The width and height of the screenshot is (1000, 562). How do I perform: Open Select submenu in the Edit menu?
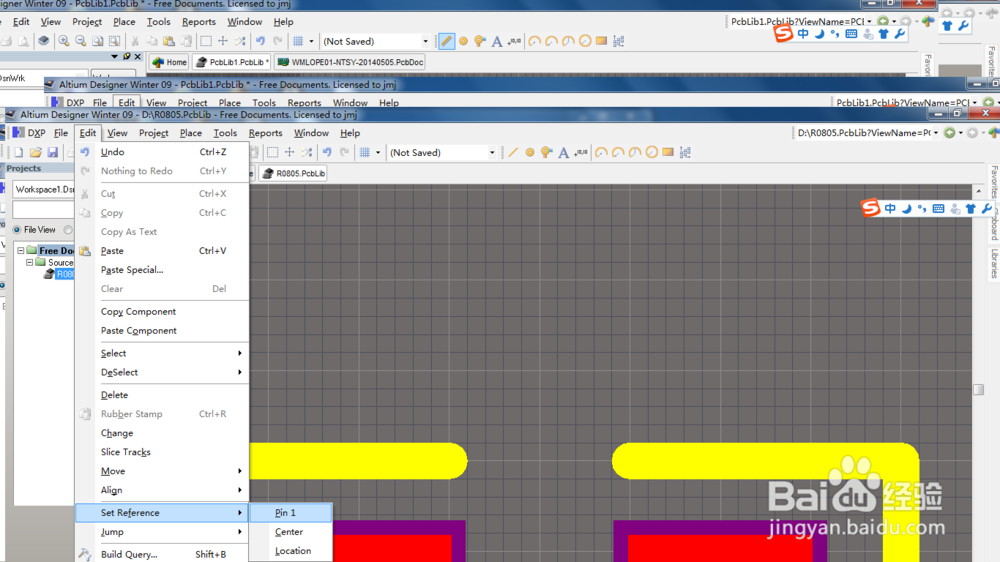click(x=162, y=353)
